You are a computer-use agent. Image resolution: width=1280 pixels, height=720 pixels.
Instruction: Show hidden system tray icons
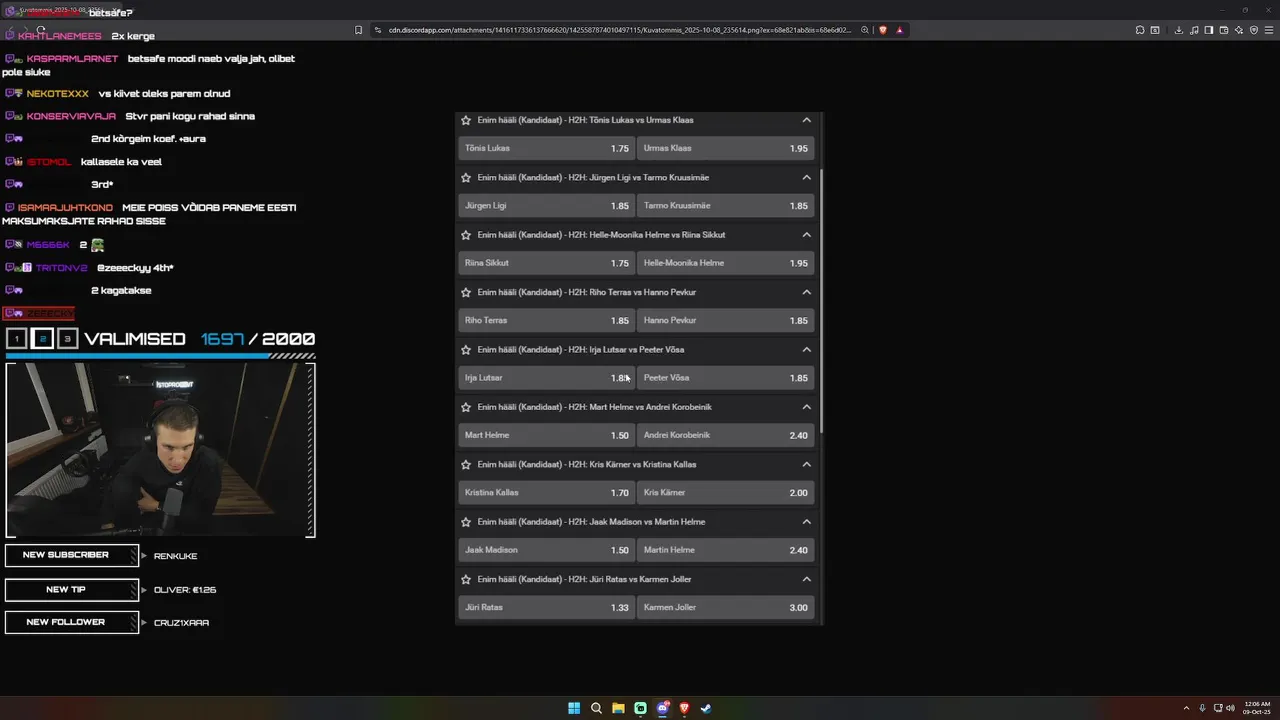pyautogui.click(x=1186, y=708)
